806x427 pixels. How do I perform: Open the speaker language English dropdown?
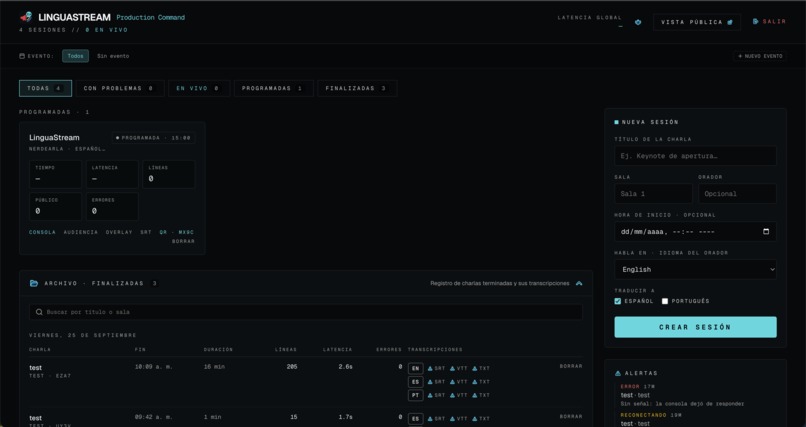(x=695, y=269)
